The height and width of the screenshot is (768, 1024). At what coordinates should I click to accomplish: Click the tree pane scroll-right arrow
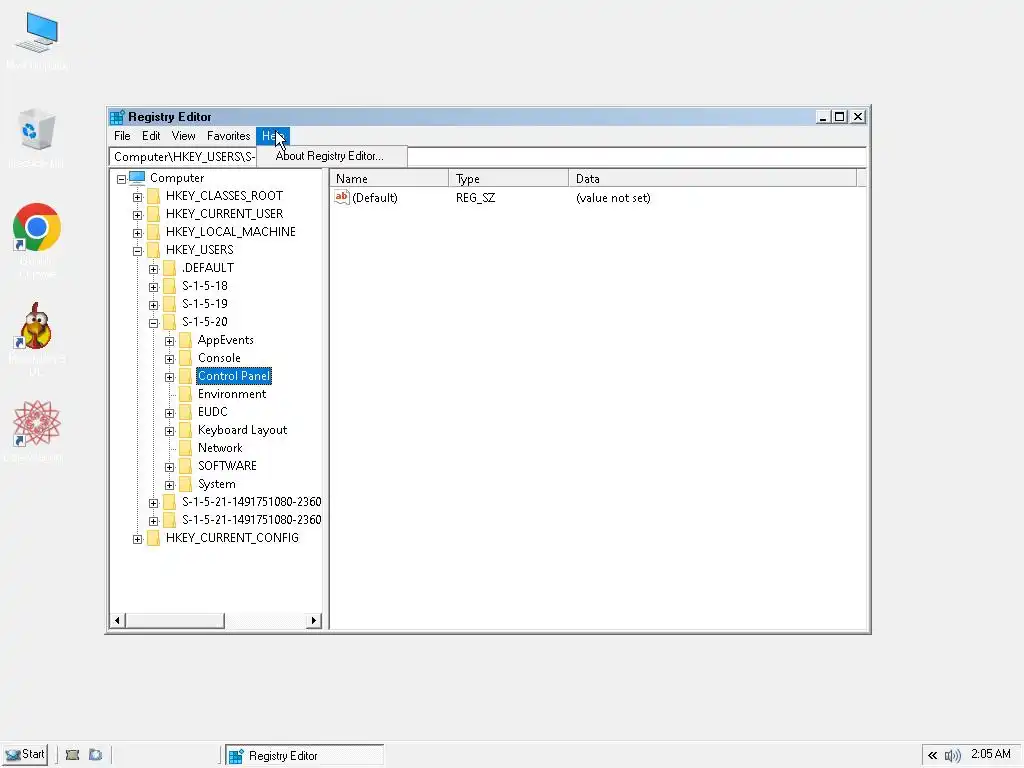[314, 620]
